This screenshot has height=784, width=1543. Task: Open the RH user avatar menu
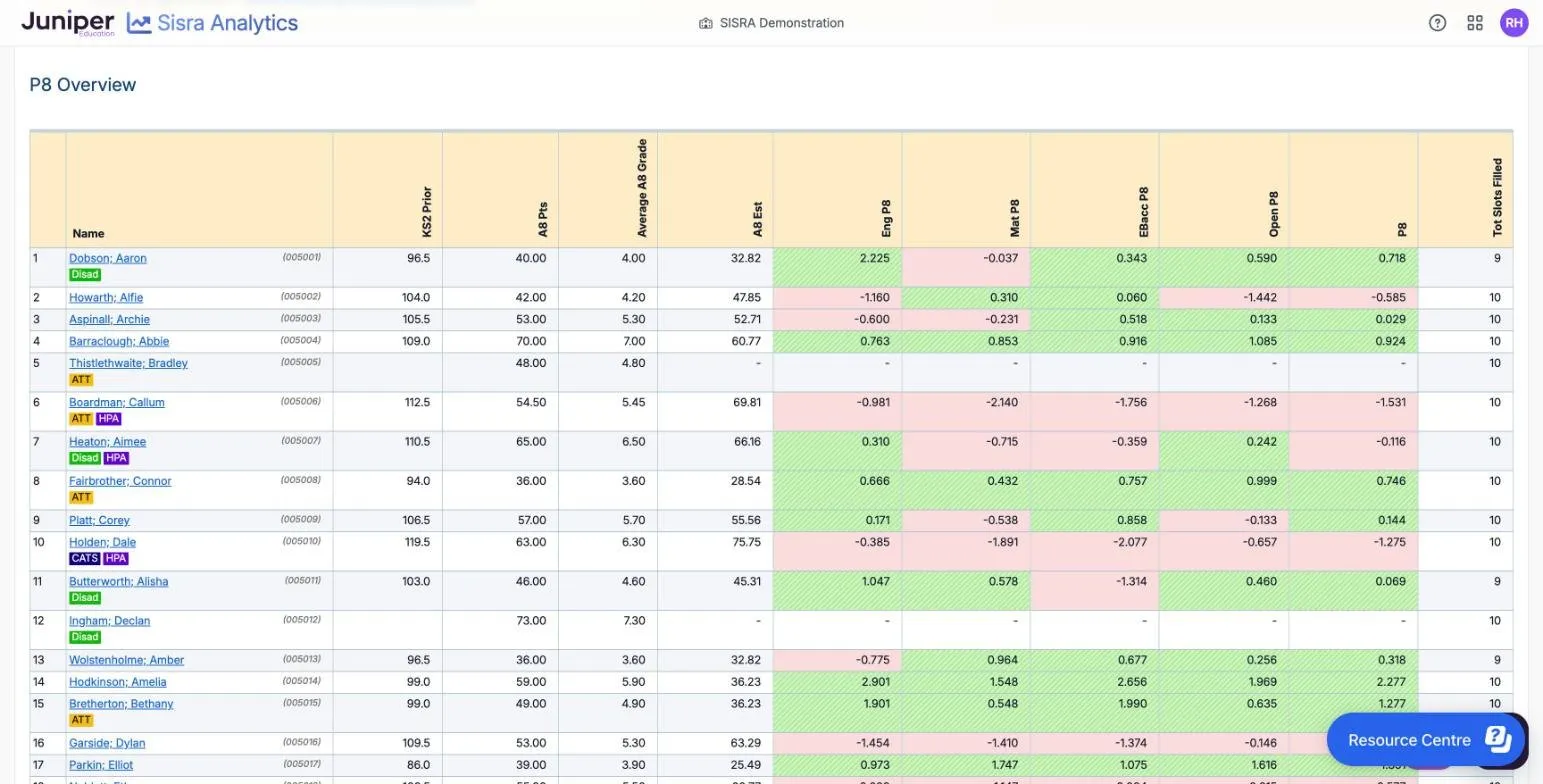click(x=1514, y=23)
